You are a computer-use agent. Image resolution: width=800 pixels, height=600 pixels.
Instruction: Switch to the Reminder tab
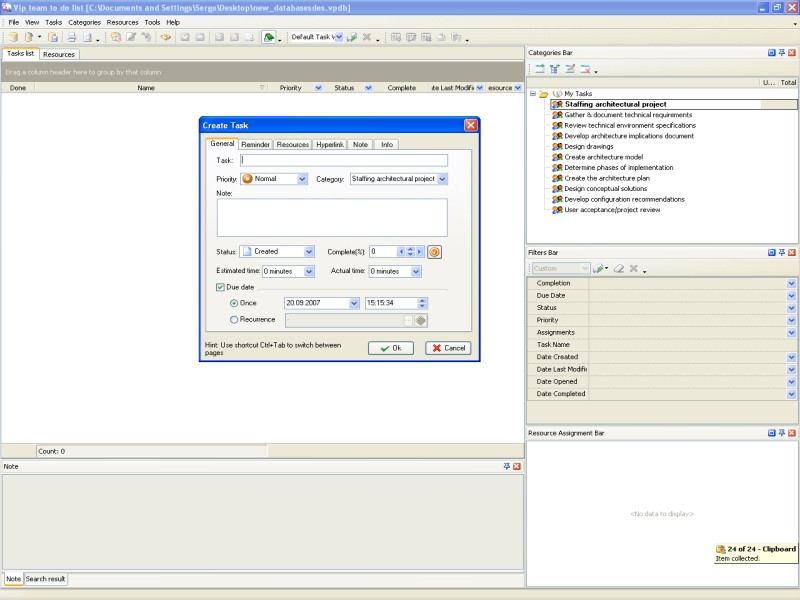(x=255, y=145)
